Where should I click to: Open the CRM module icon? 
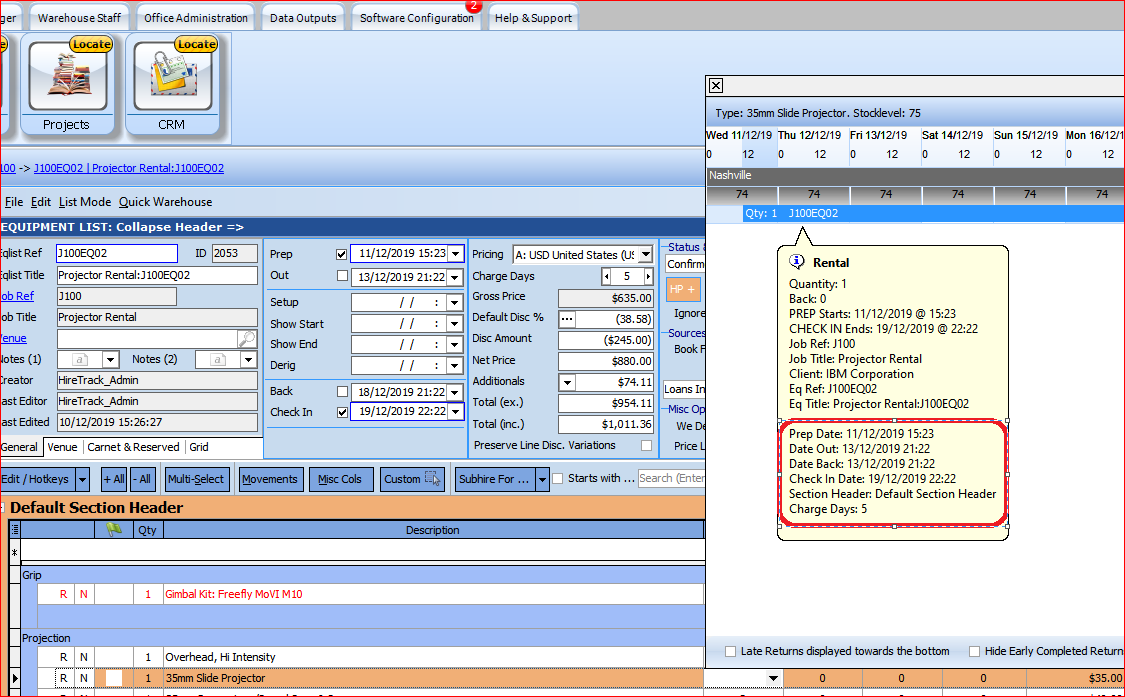point(171,81)
